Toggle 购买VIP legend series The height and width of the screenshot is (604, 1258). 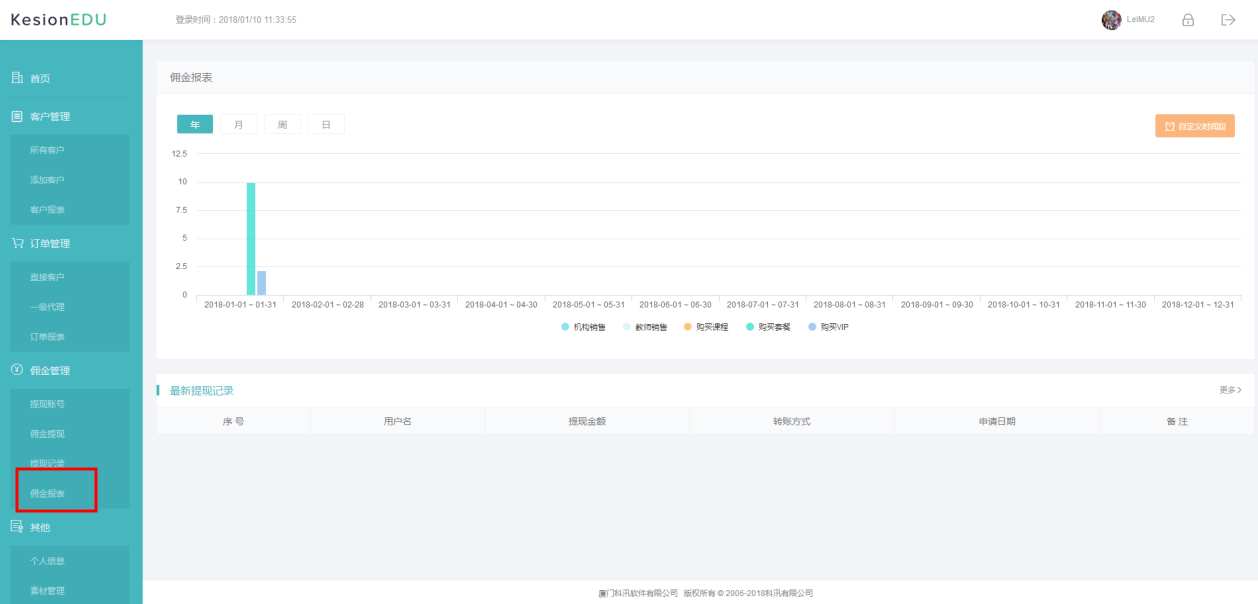[828, 327]
